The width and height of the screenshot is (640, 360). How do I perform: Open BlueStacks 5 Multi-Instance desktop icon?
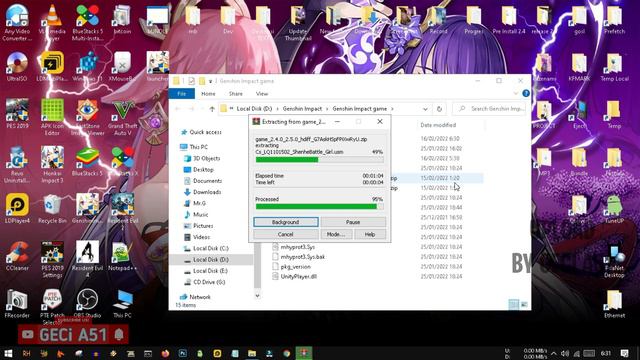(x=87, y=23)
